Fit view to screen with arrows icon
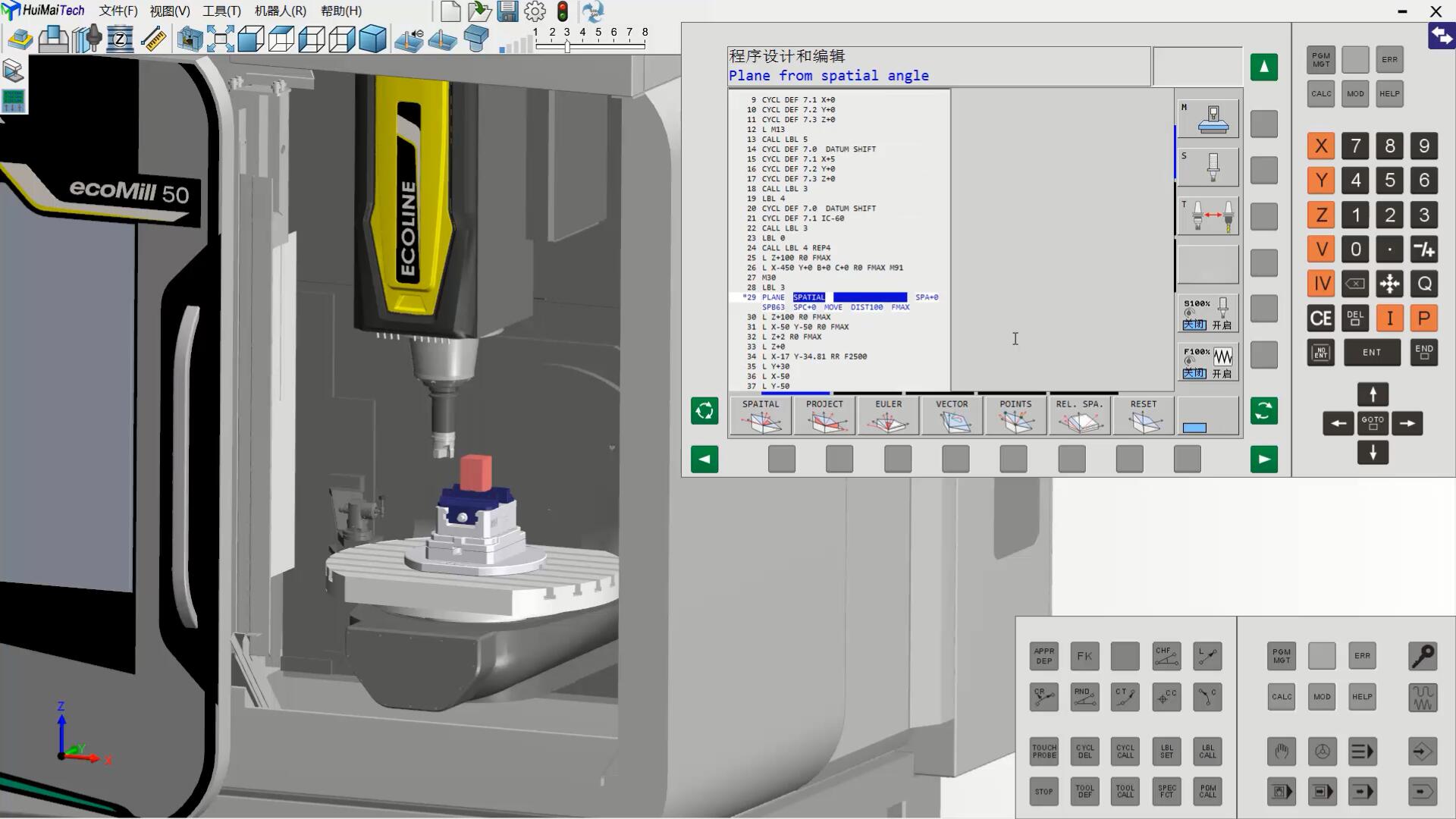Viewport: 1456px width, 819px height. (x=220, y=39)
